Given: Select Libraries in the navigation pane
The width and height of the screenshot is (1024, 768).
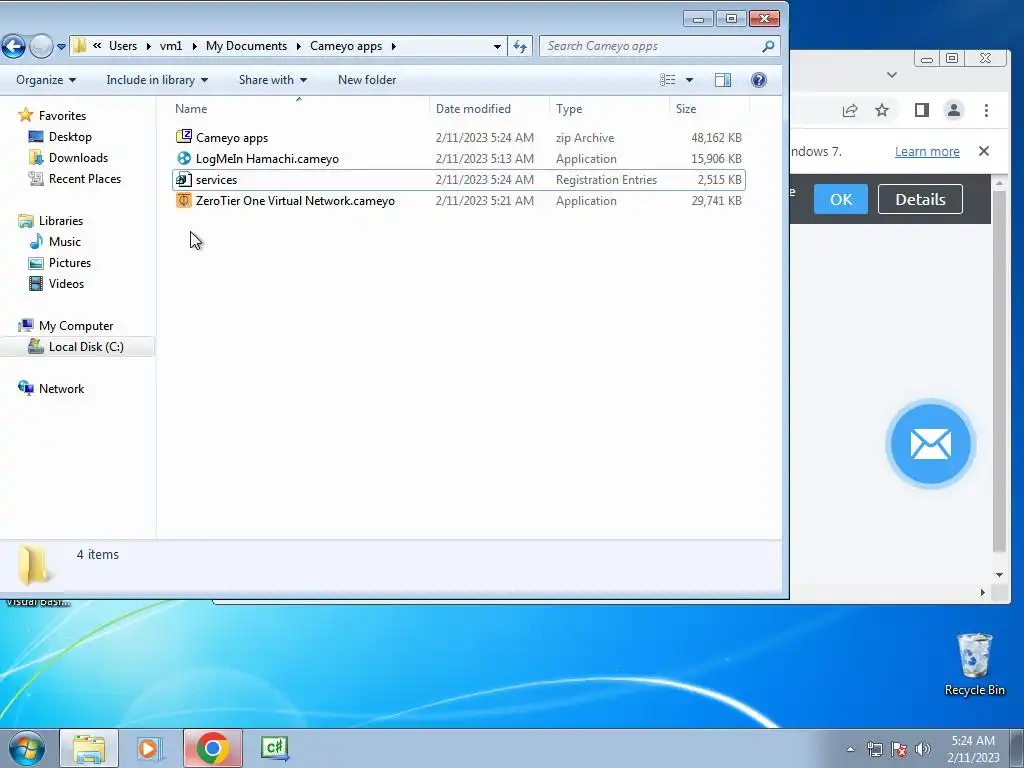Looking at the screenshot, I should click(60, 221).
